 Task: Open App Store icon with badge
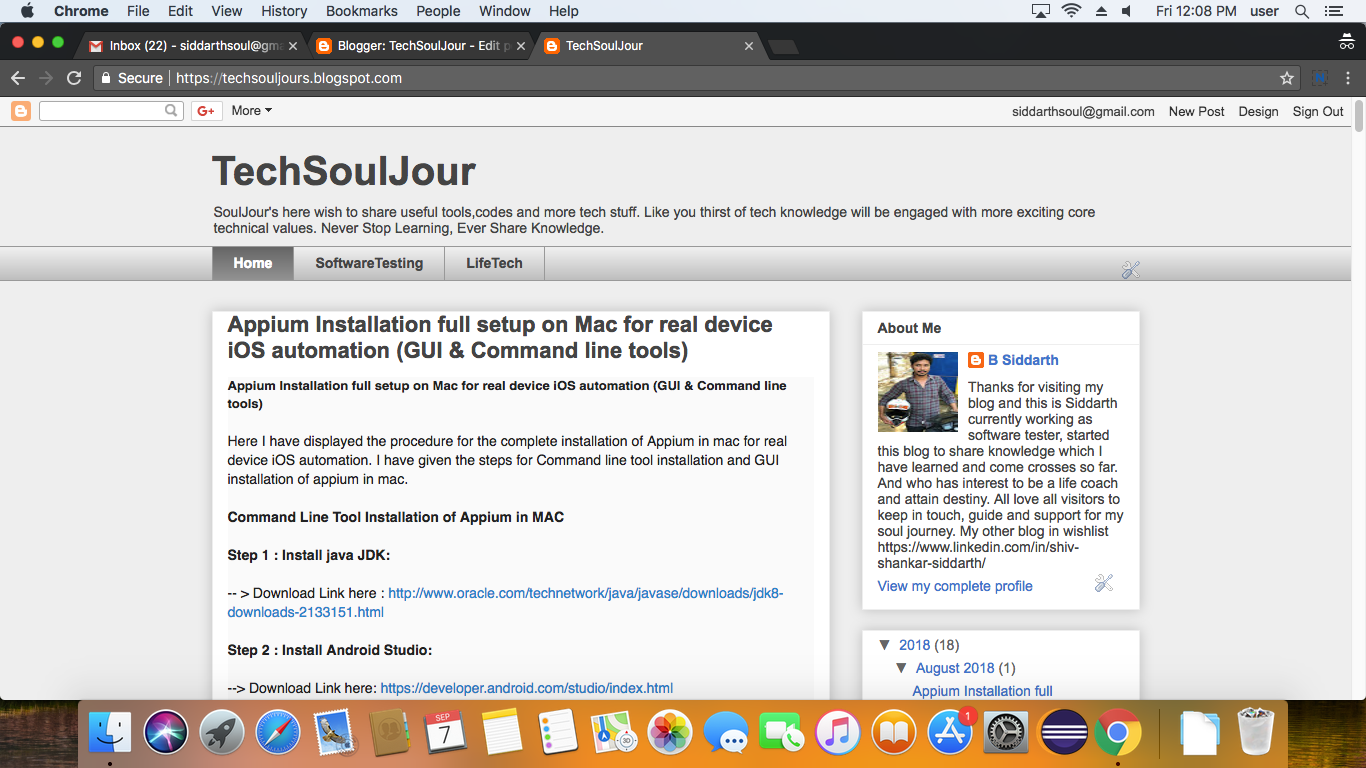(951, 735)
